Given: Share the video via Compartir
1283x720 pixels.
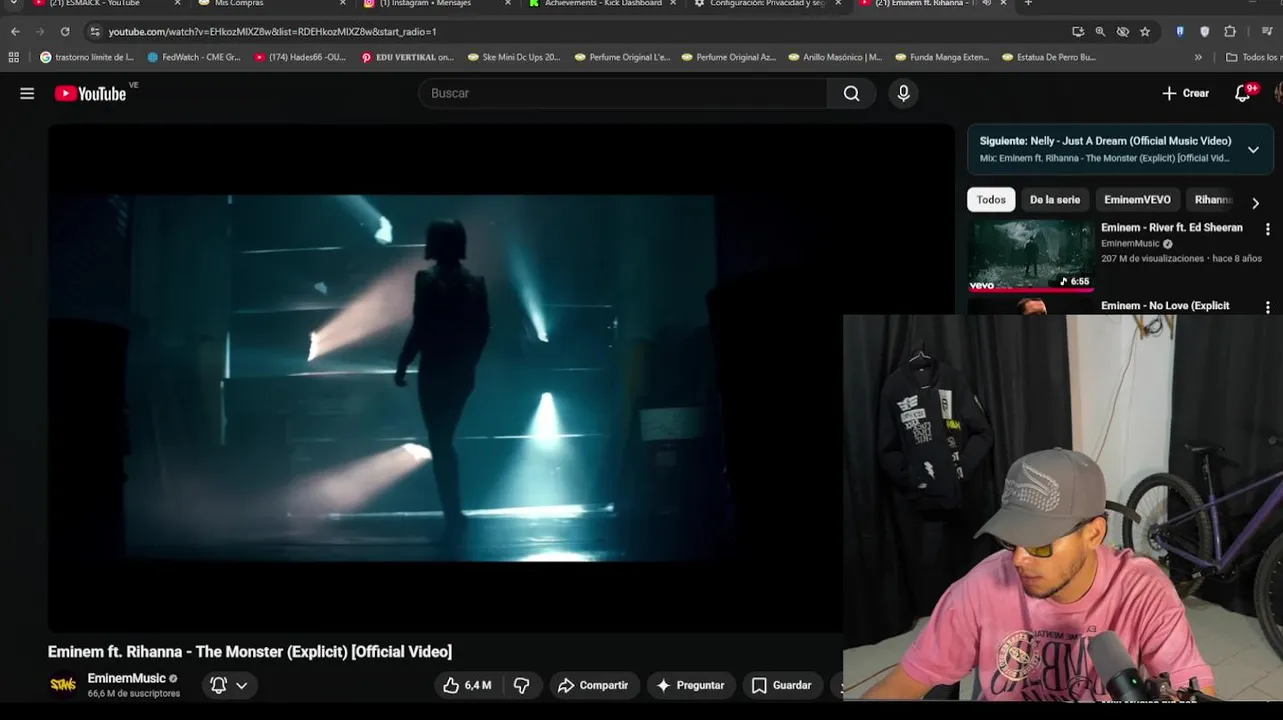Looking at the screenshot, I should [x=594, y=685].
